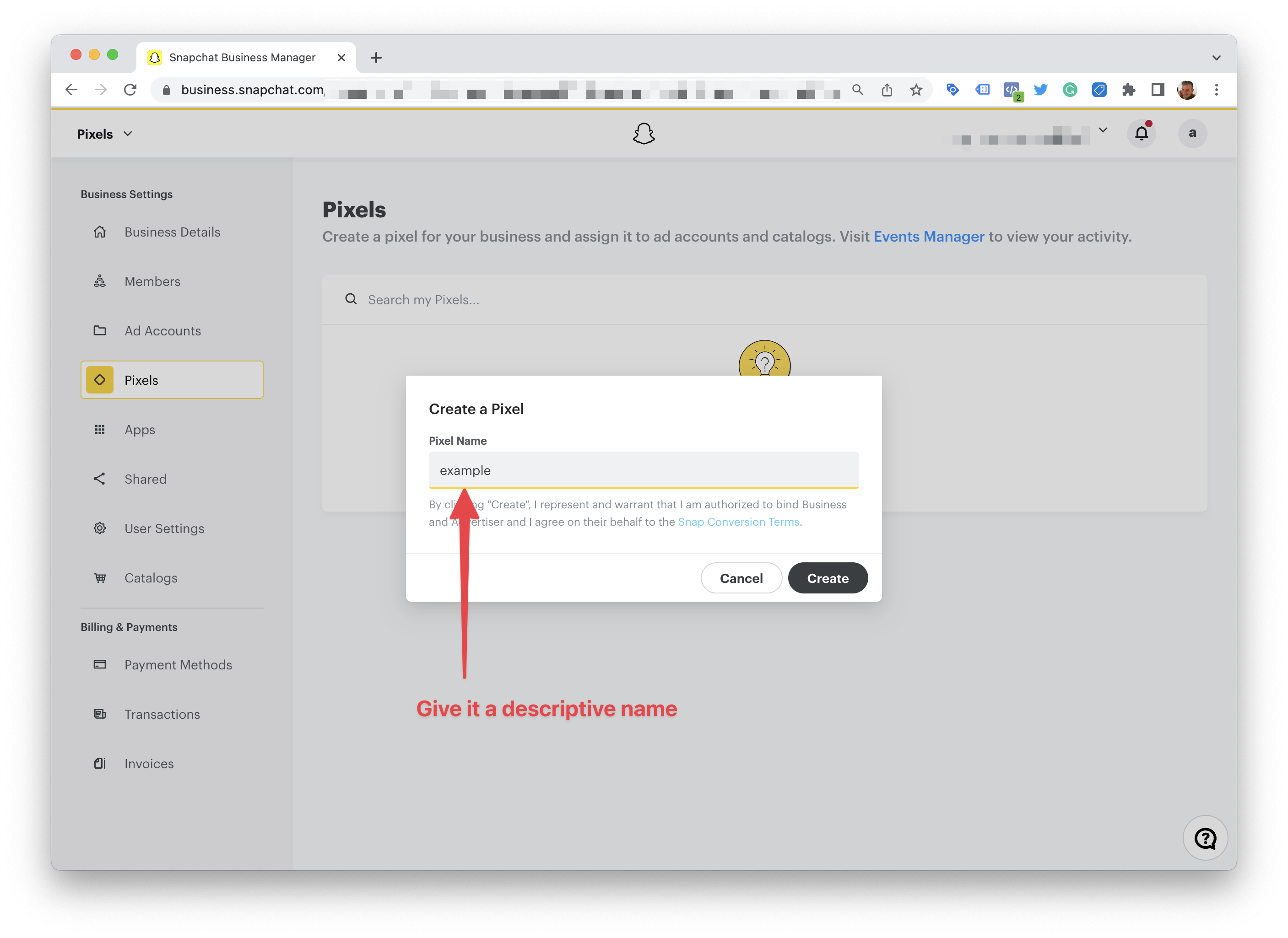Click the Snapchat ghost logo icon
The height and width of the screenshot is (938, 1288).
(643, 133)
